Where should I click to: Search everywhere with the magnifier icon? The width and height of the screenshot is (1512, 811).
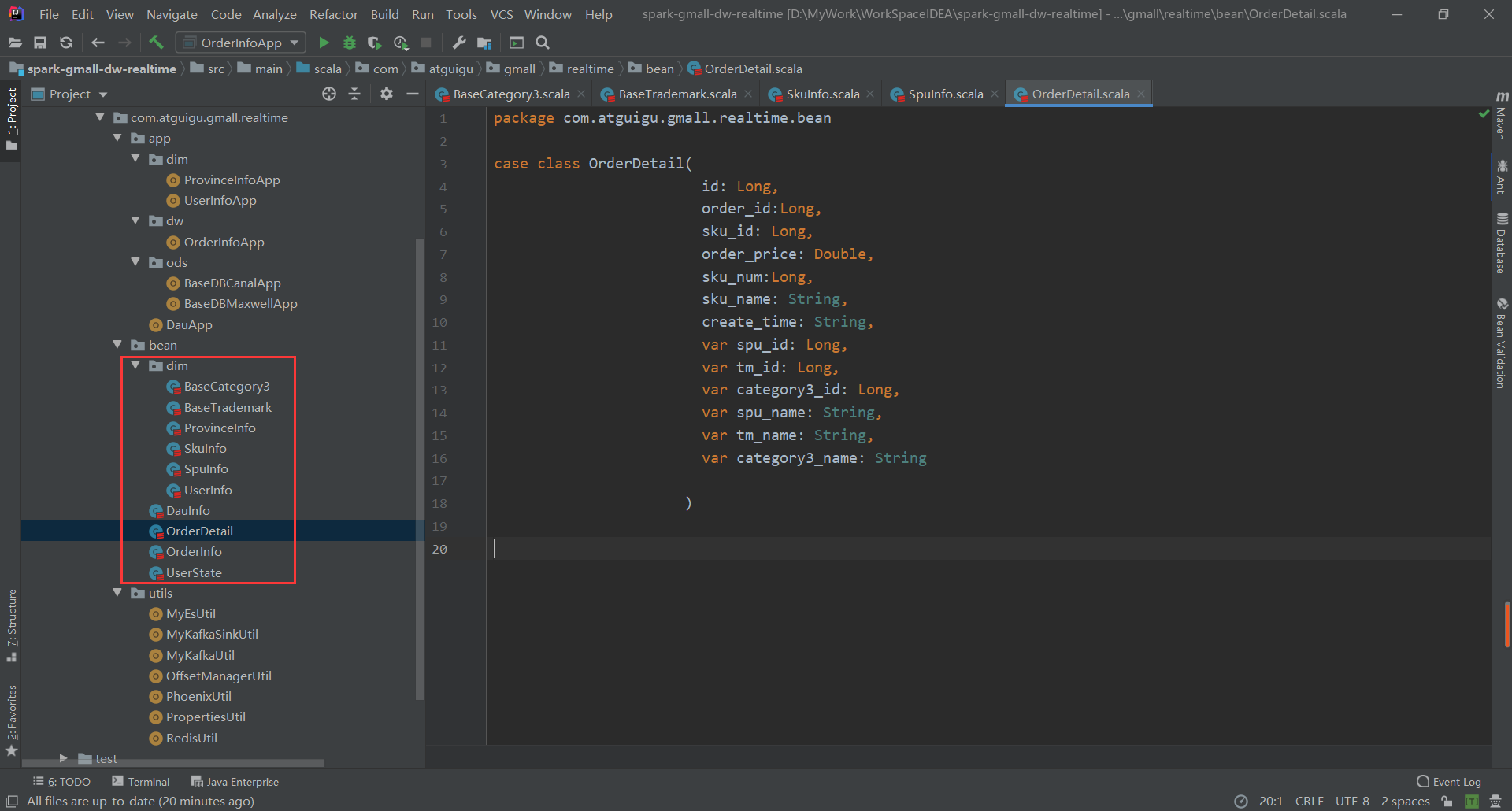(543, 43)
